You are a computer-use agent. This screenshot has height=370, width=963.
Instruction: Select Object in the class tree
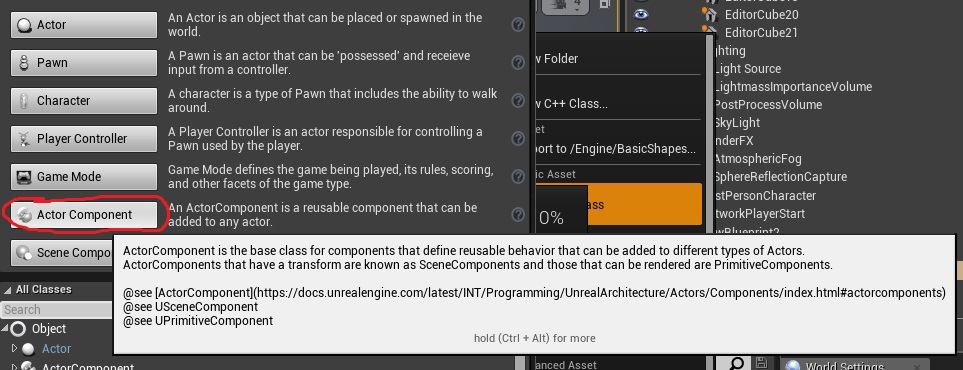click(x=49, y=329)
